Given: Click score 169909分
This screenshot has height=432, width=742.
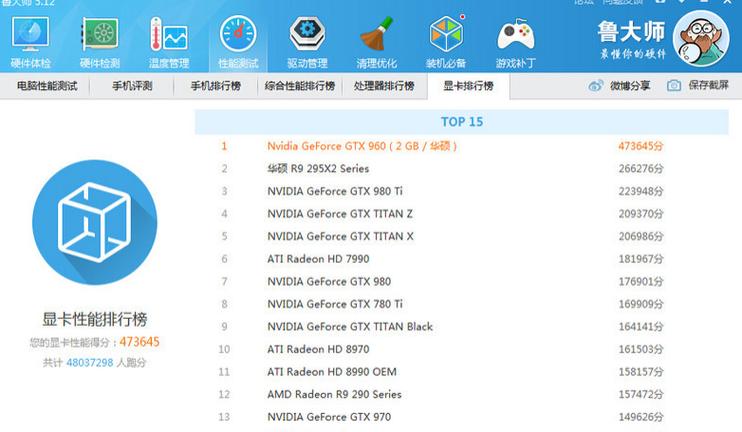Looking at the screenshot, I should click(x=641, y=304).
